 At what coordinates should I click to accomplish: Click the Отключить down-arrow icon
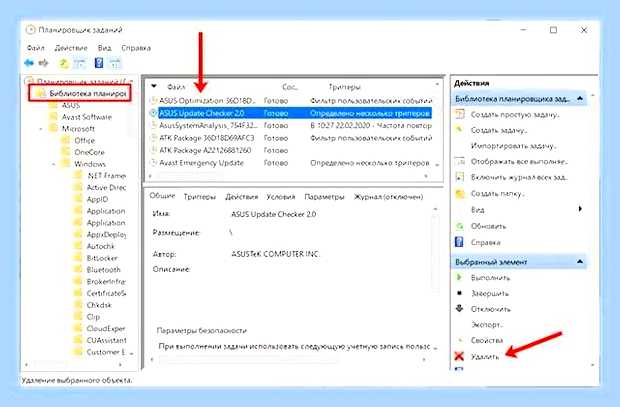(459, 309)
